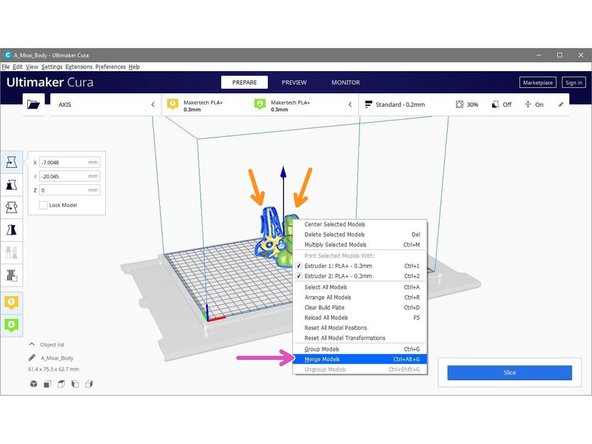The image size is (592, 444).
Task: Choose Reset All Model Transformations
Action: click(x=360, y=338)
